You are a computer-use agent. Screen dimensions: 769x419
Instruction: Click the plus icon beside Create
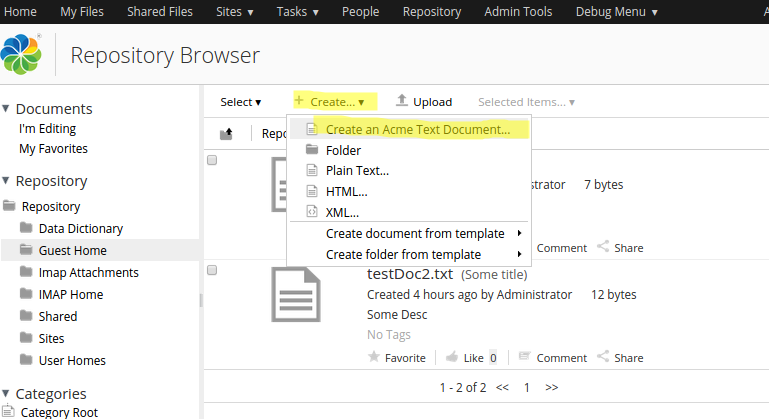click(299, 100)
